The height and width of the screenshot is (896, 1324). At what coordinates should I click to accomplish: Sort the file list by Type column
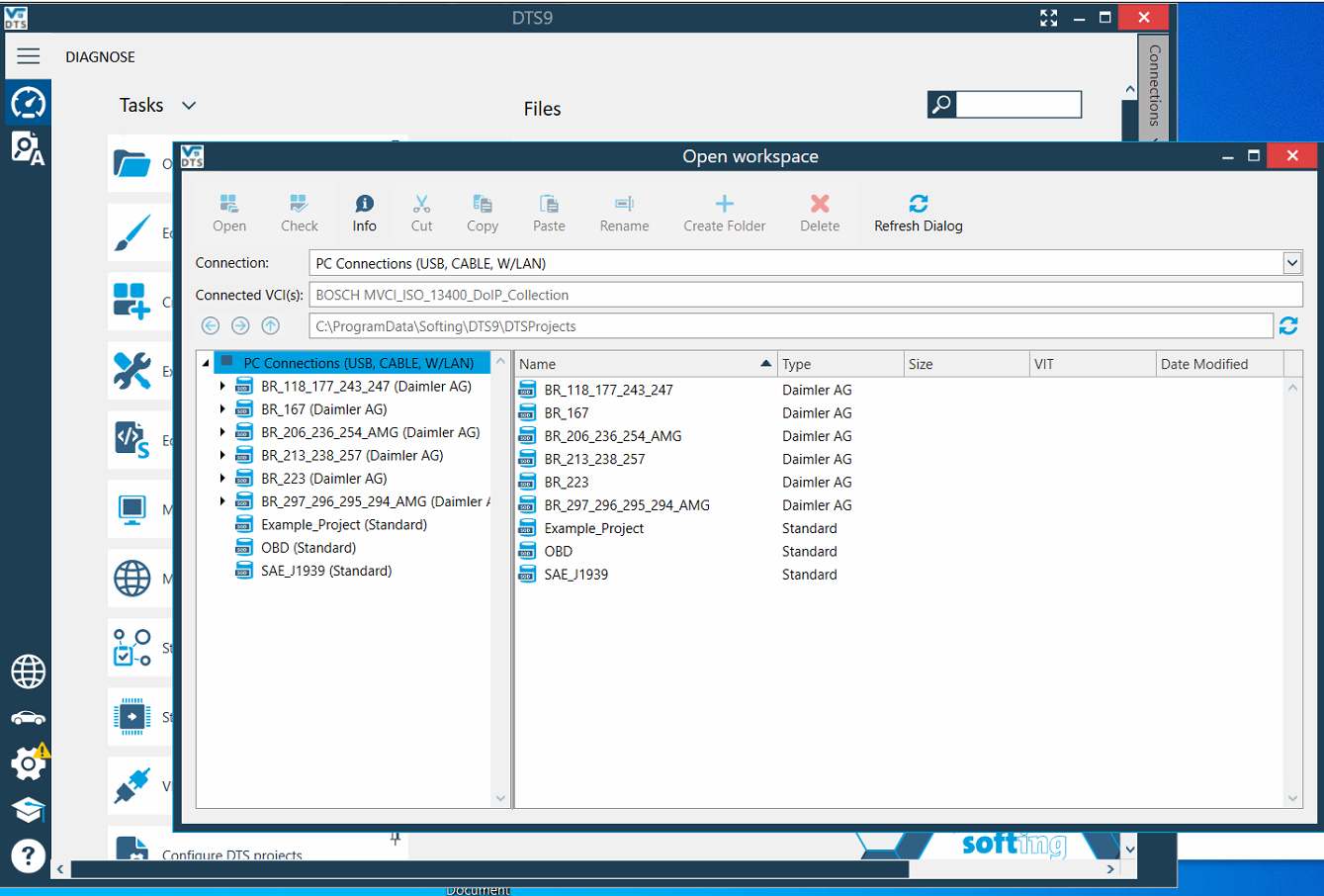(840, 364)
